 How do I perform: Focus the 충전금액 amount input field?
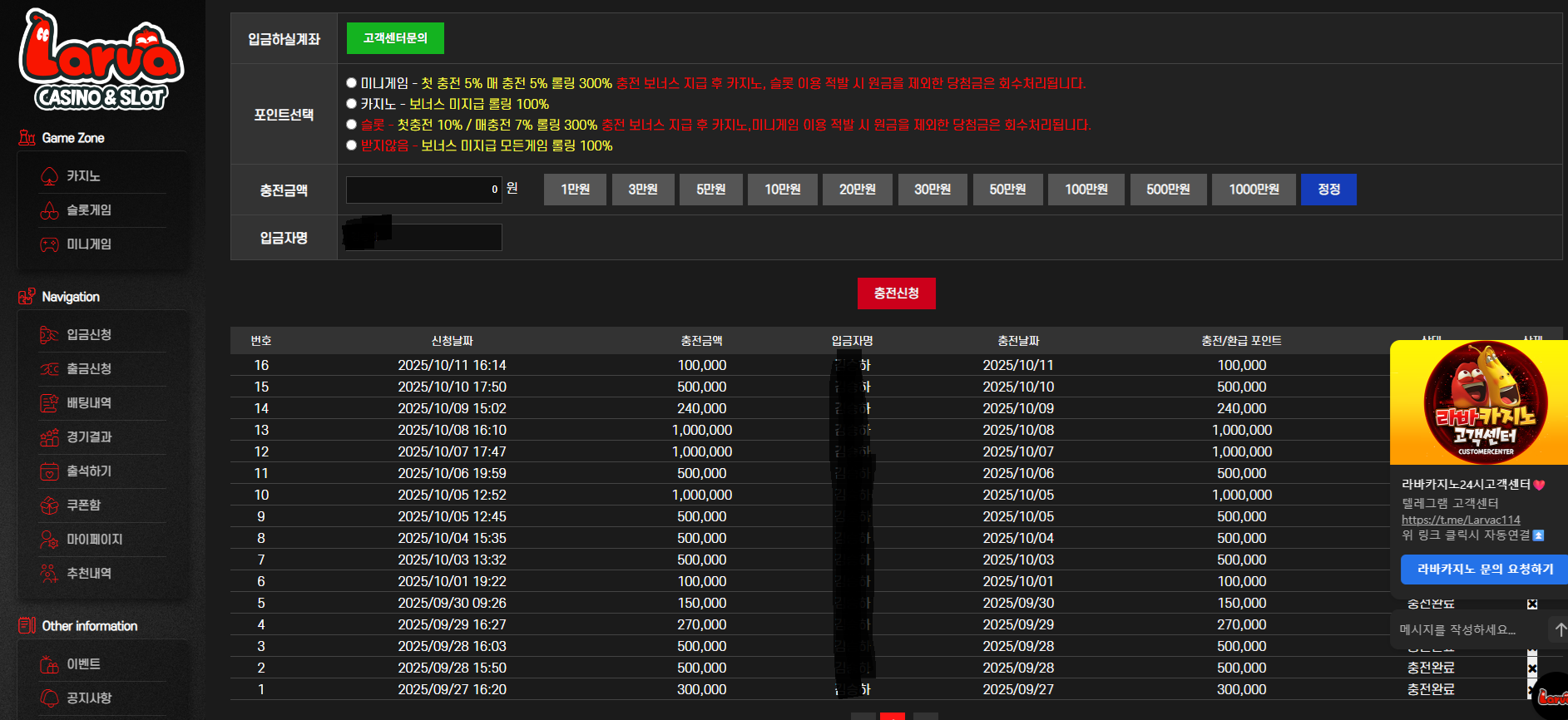tap(424, 190)
